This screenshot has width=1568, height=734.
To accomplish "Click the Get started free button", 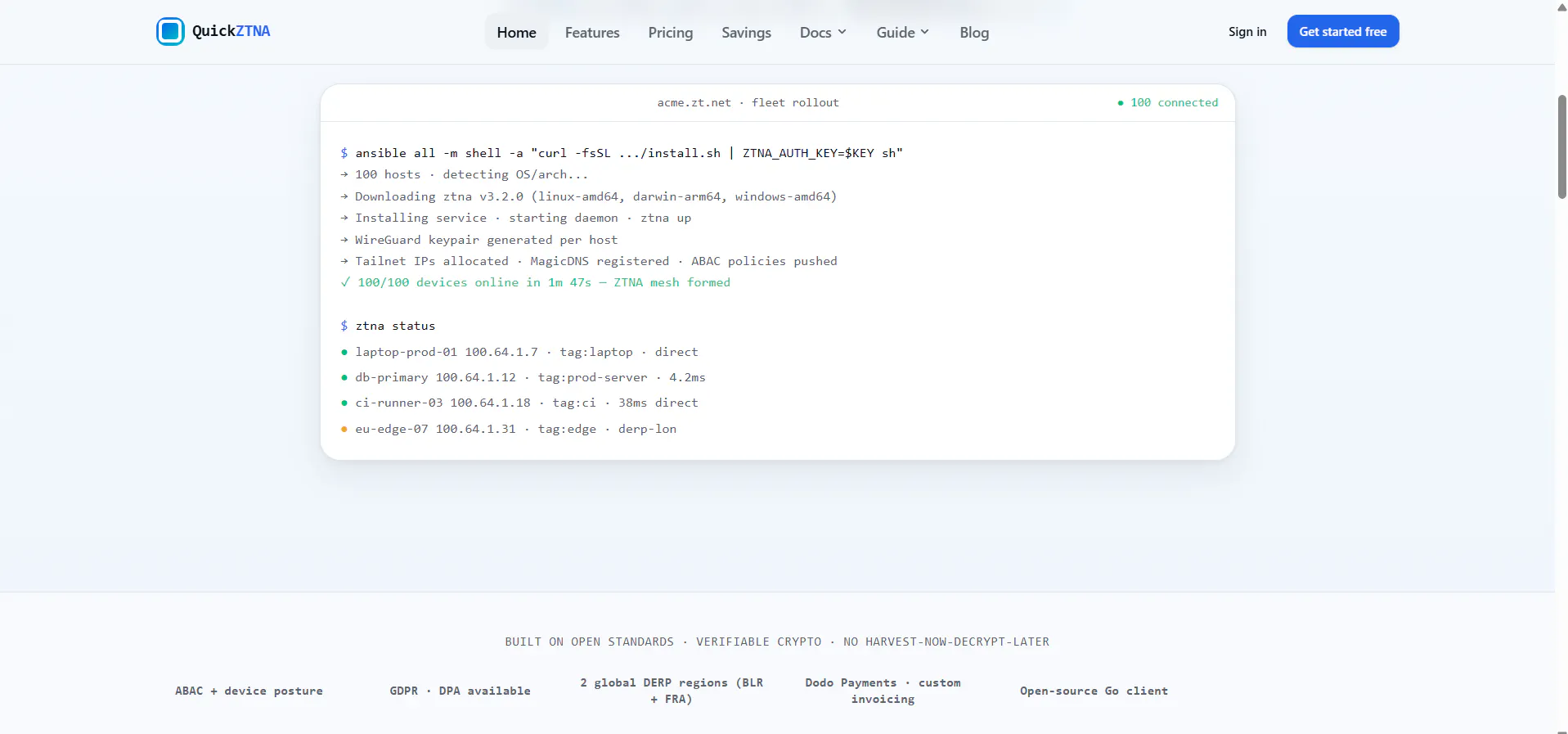I will [1342, 31].
